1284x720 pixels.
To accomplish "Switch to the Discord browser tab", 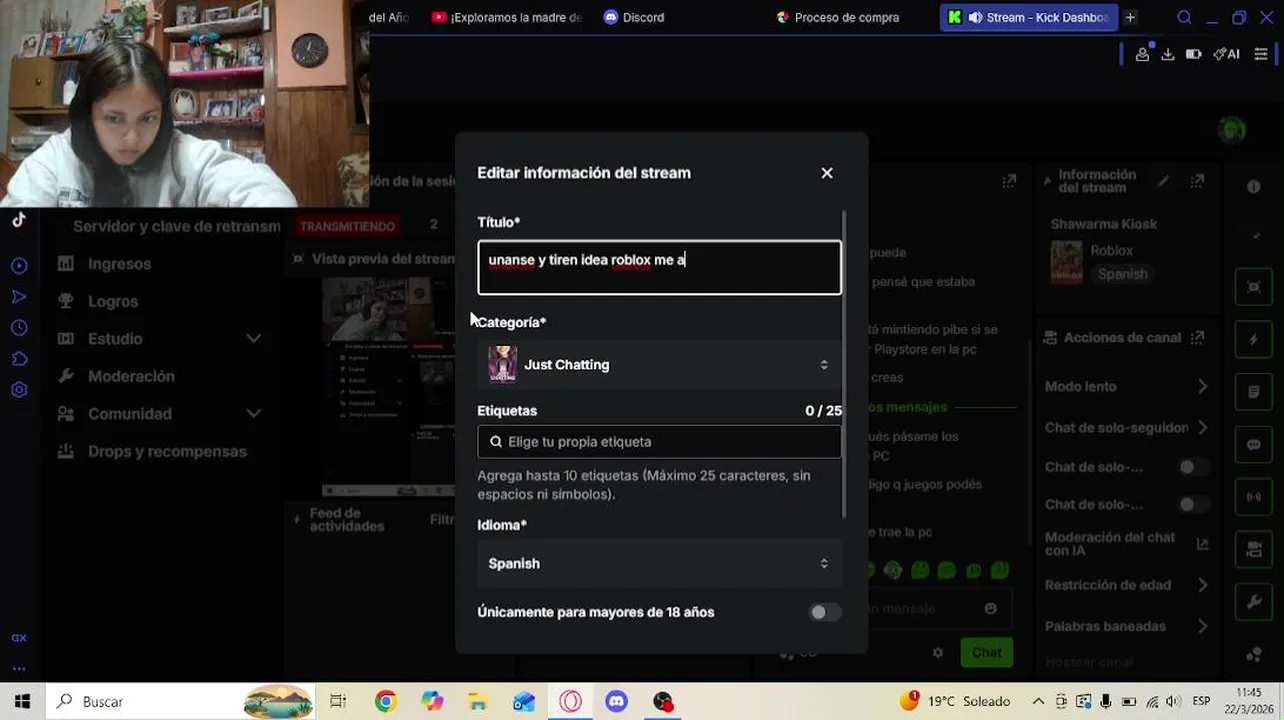I will pyautogui.click(x=634, y=17).
